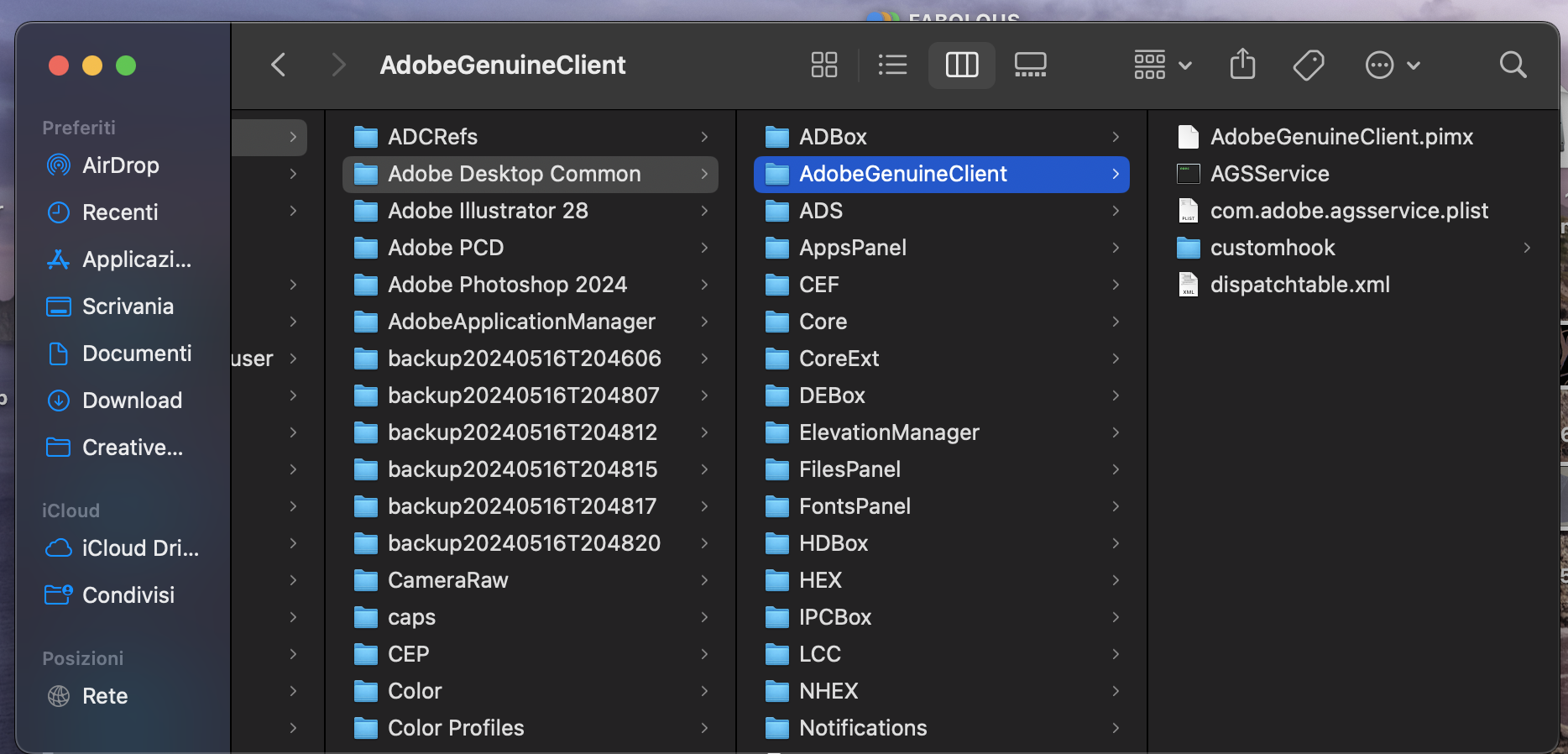Viewport: 1568px width, 754px height.
Task: Expand the customhook folder chevron
Action: [x=1527, y=248]
